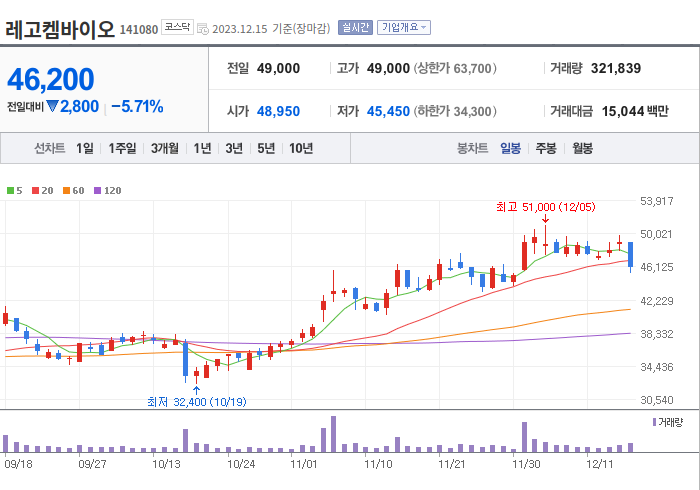
Task: Open the 기업개요 dropdown
Action: [x=404, y=28]
